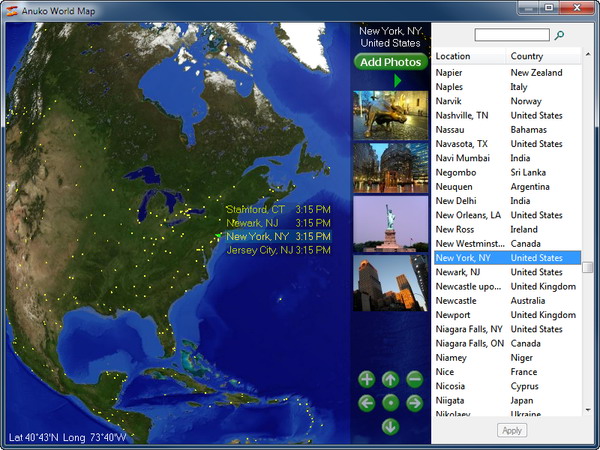Click New York, NY United States heading
This screenshot has width=600, height=450.
pyautogui.click(x=390, y=37)
